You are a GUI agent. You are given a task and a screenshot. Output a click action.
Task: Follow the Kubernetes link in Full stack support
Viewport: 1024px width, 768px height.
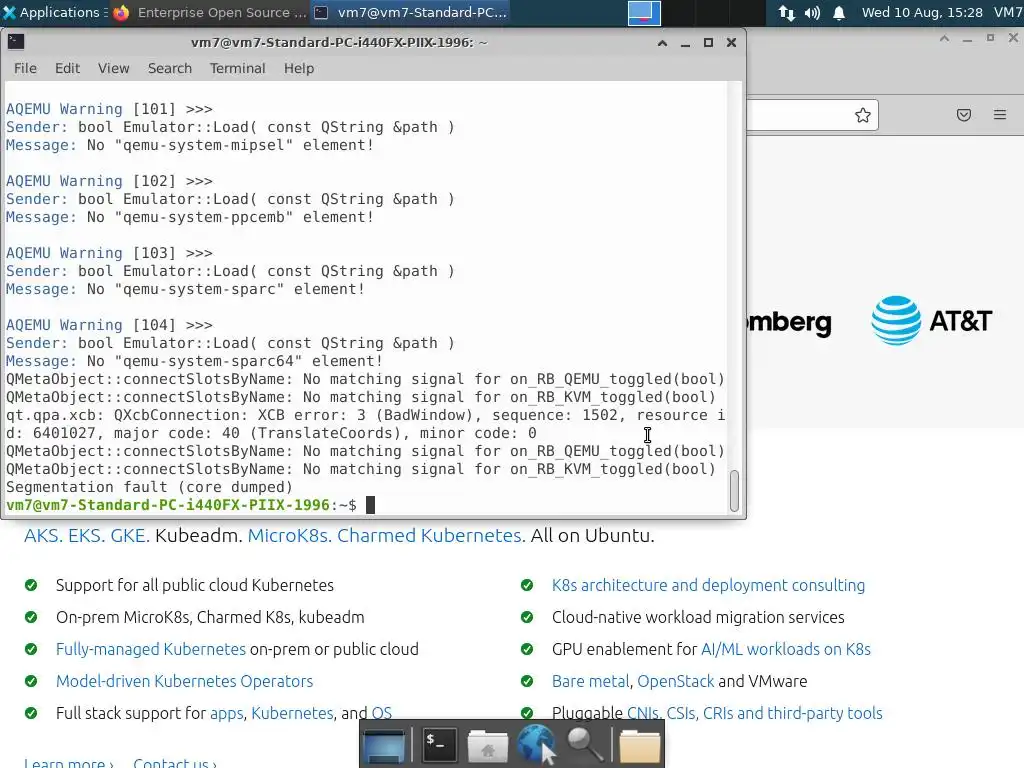tap(293, 713)
